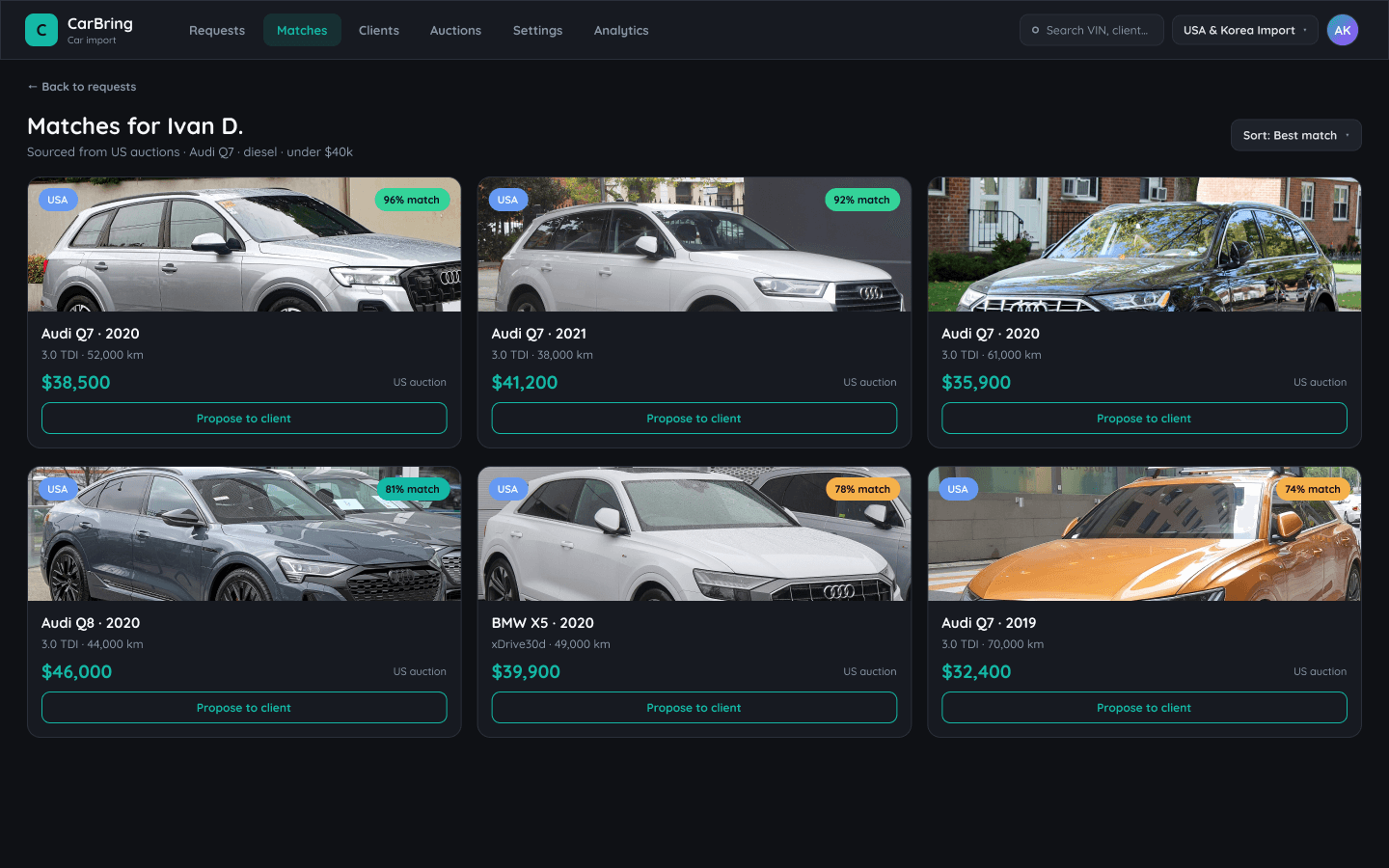Viewport: 1389px width, 868px height.
Task: Open the white Audi Q7 2021 photo
Action: pos(694,245)
